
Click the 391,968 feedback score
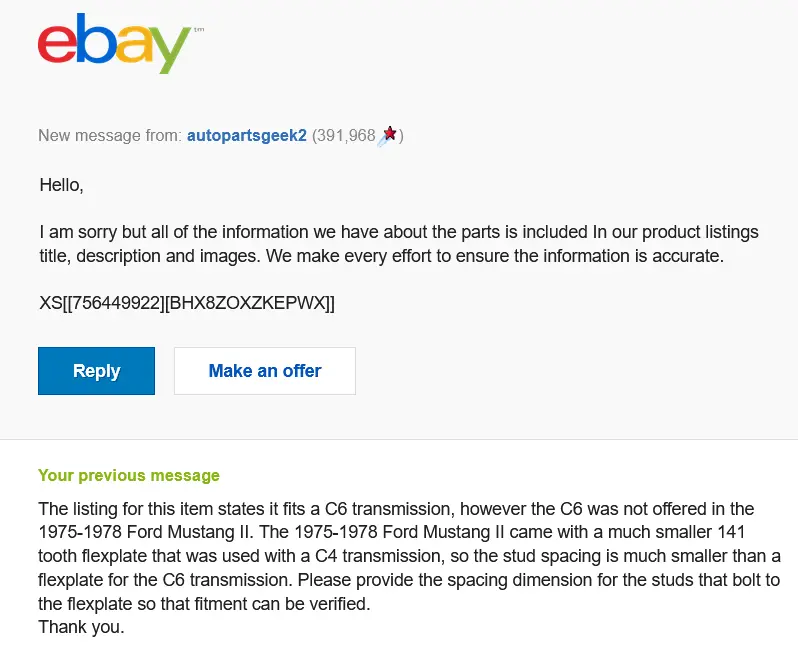coord(344,135)
